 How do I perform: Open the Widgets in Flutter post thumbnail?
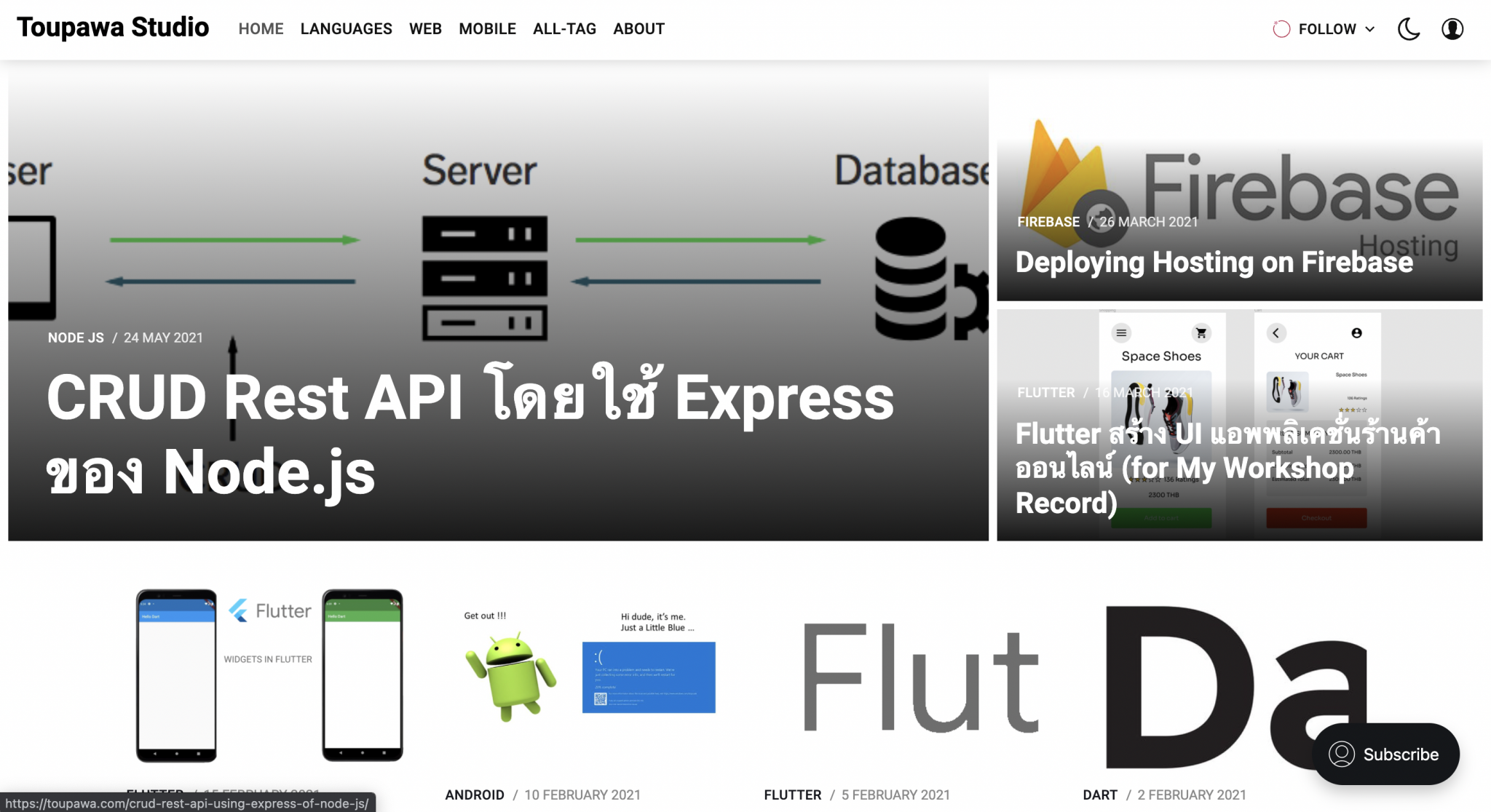(269, 675)
